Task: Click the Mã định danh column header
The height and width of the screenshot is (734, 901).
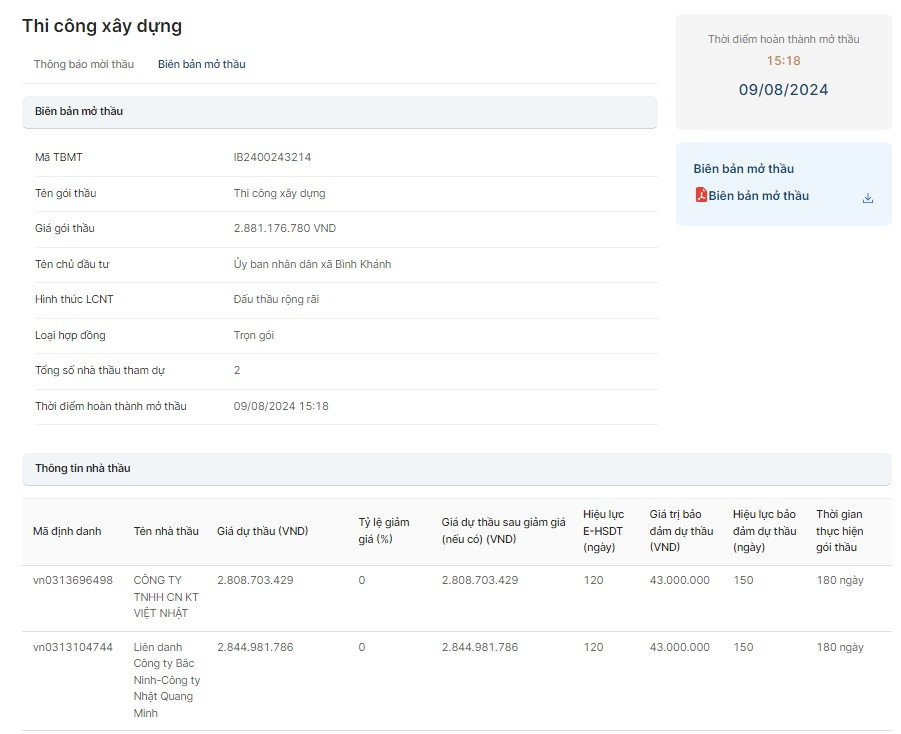Action: [67, 531]
